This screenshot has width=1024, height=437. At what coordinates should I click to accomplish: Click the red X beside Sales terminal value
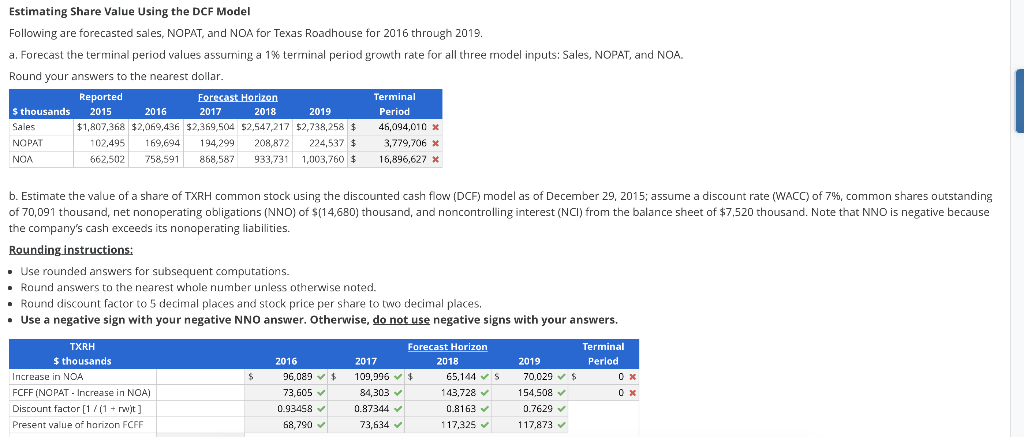435,127
